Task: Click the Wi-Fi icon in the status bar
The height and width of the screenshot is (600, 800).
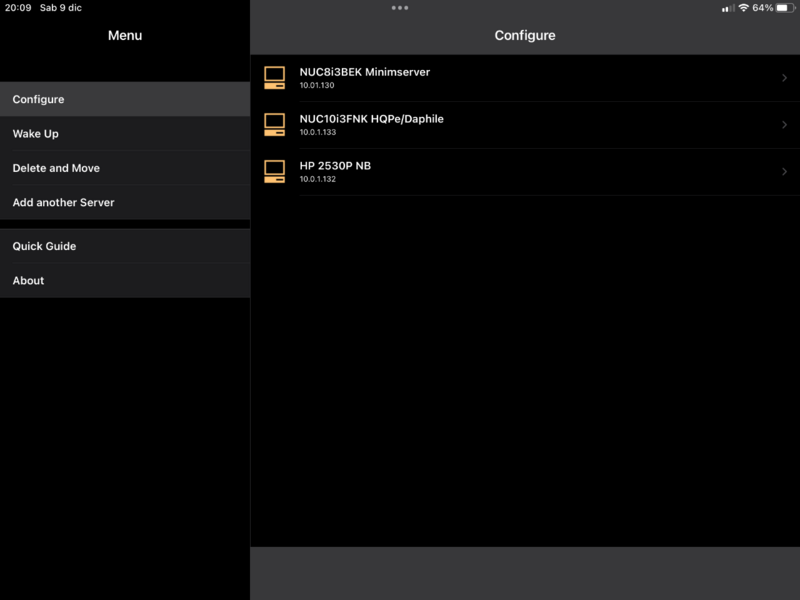Action: coord(743,8)
